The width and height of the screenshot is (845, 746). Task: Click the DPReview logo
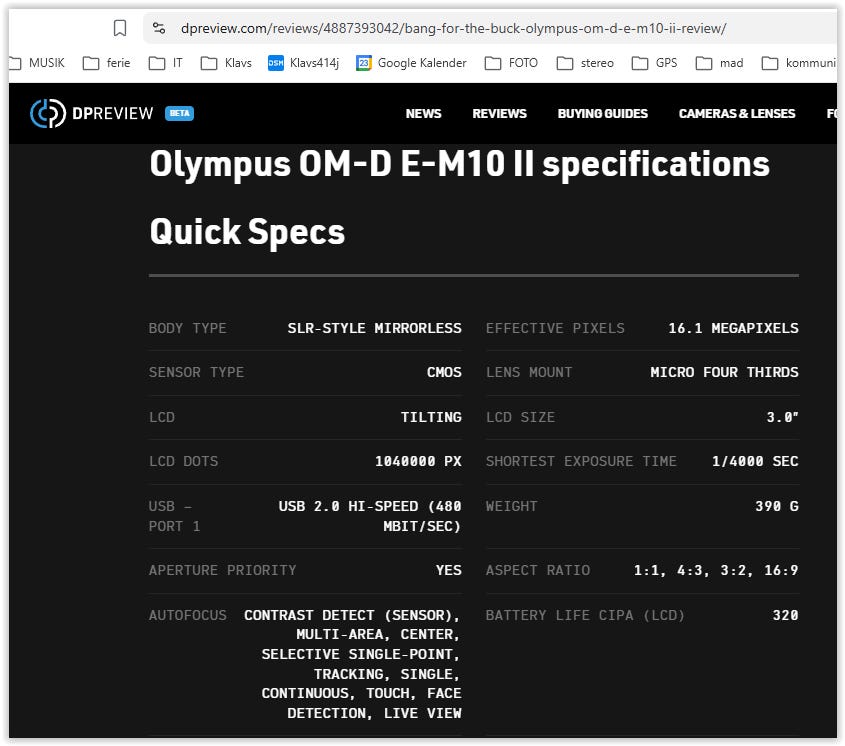point(92,113)
